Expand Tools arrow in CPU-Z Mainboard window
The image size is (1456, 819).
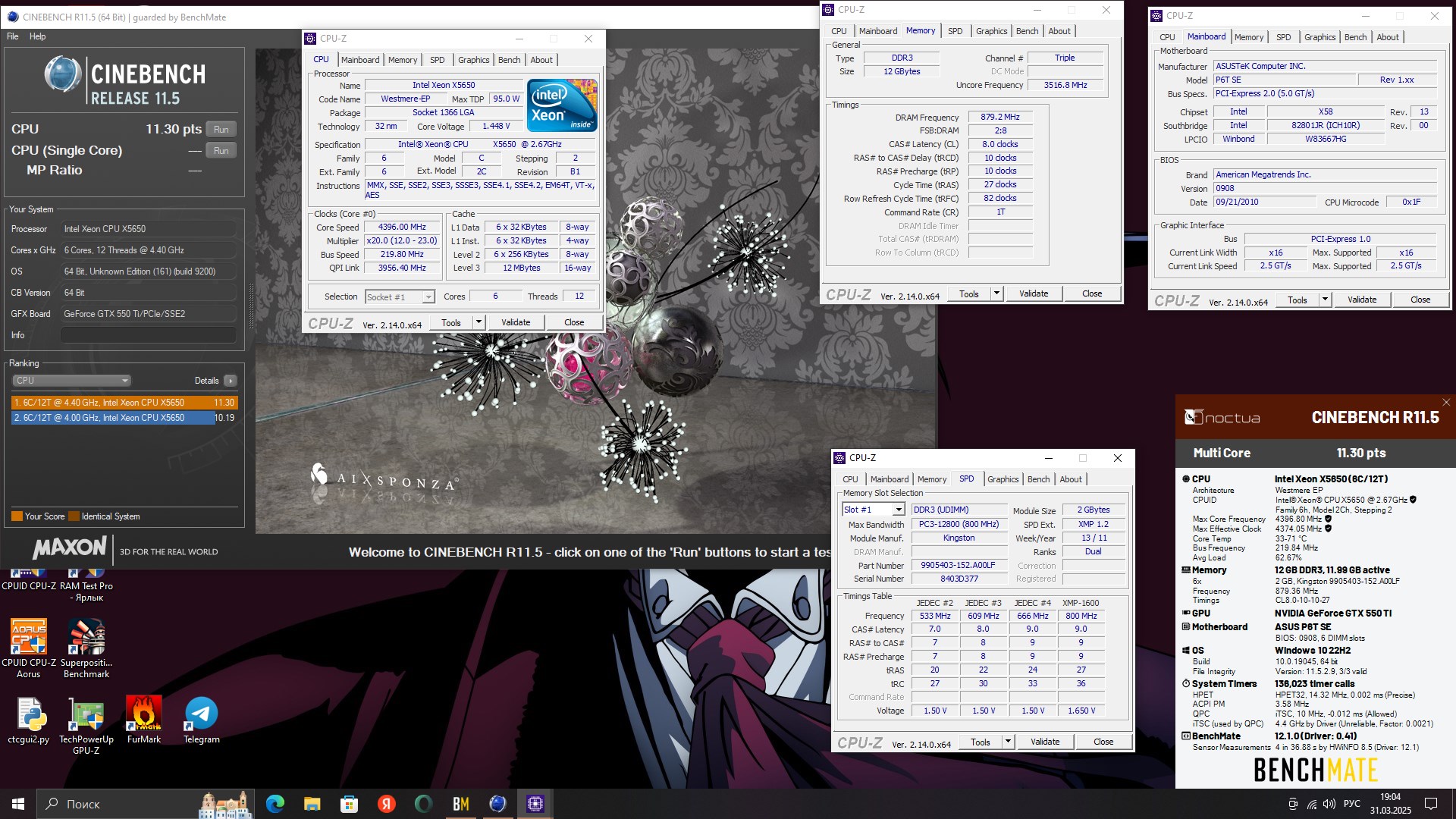1325,300
